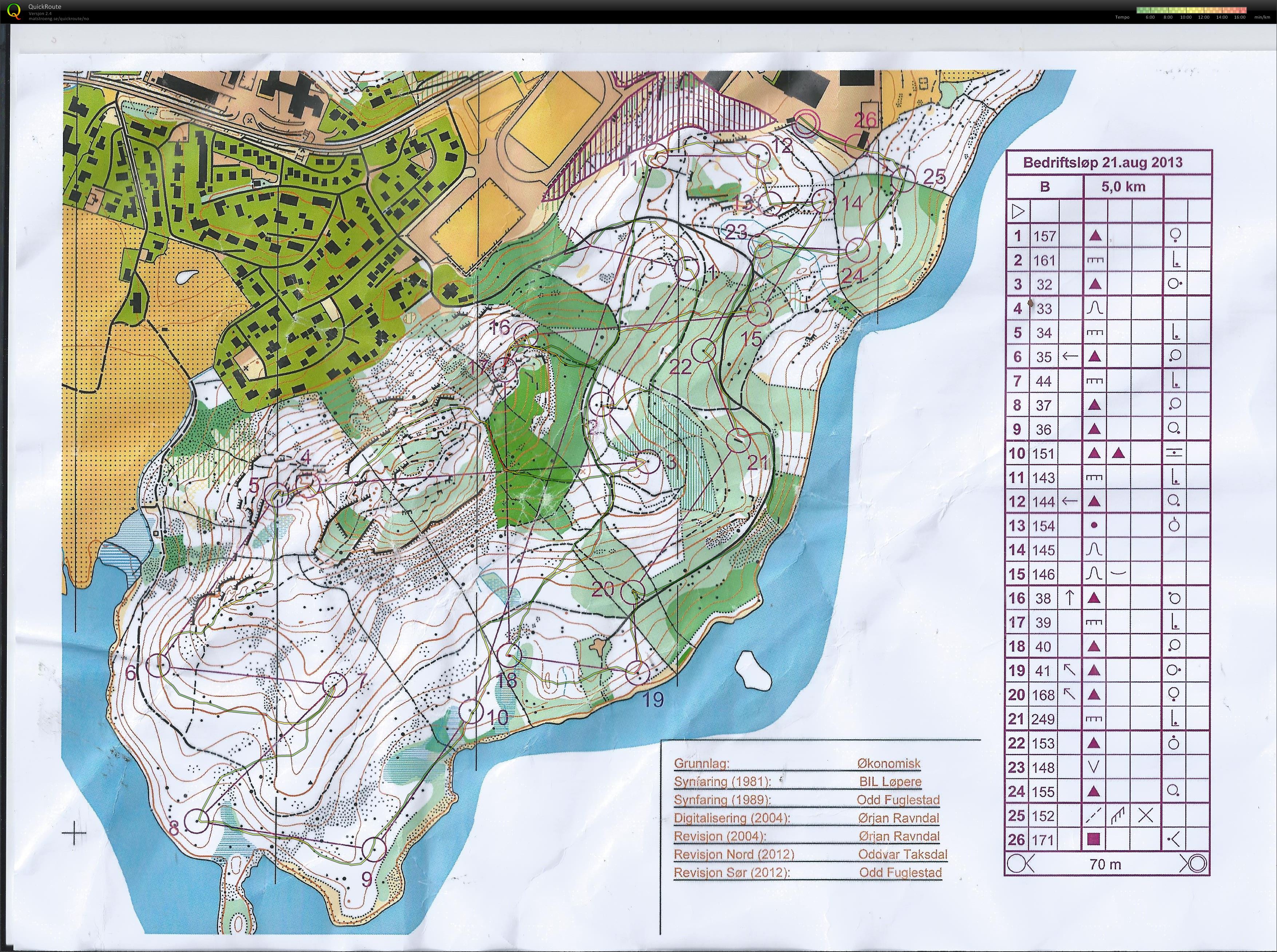Viewport: 1277px width, 952px height.
Task: Select the 'Økonomisk' credit text
Action: [x=889, y=763]
